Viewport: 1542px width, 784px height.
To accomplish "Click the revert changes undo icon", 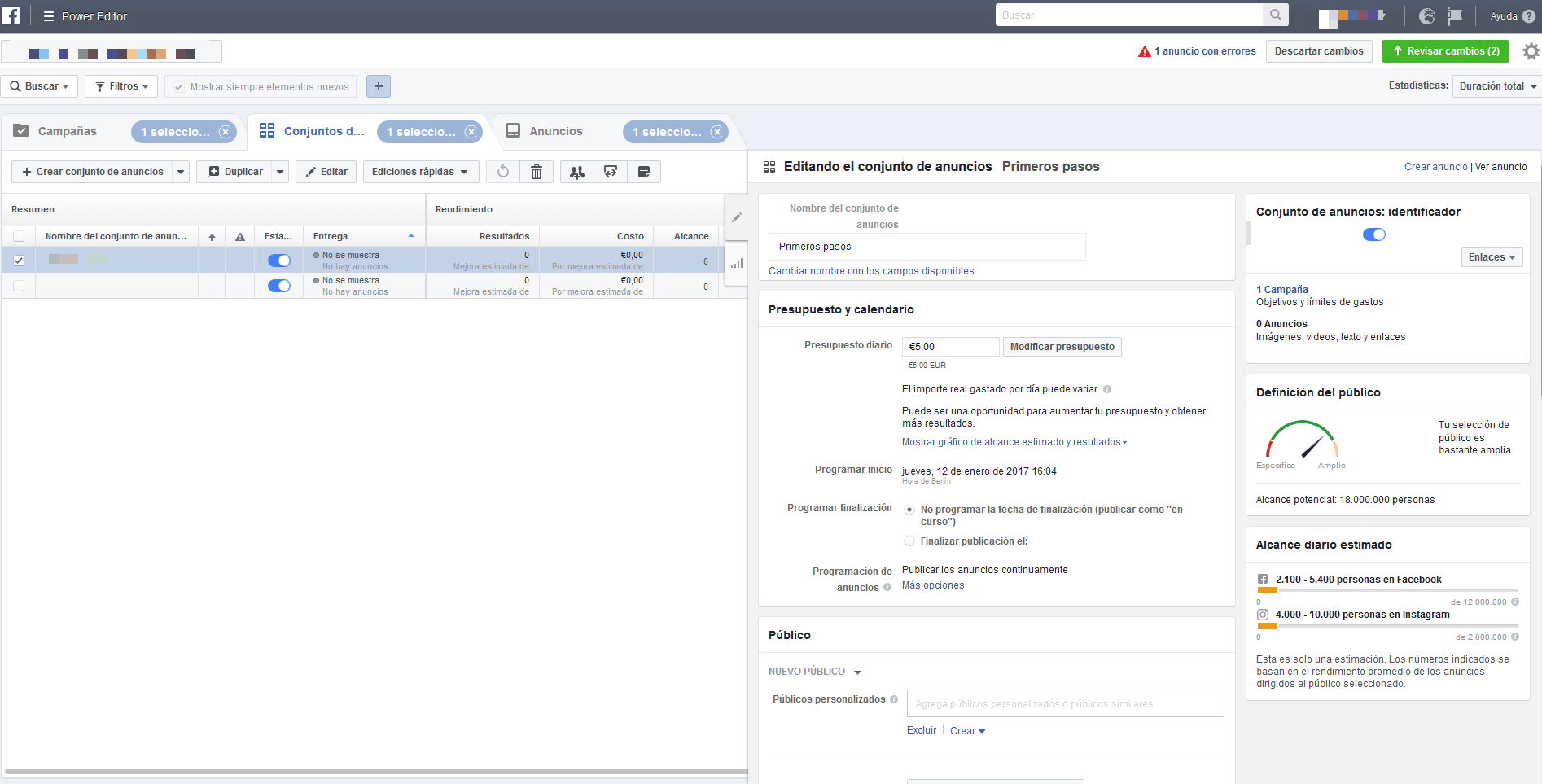I will pos(503,172).
